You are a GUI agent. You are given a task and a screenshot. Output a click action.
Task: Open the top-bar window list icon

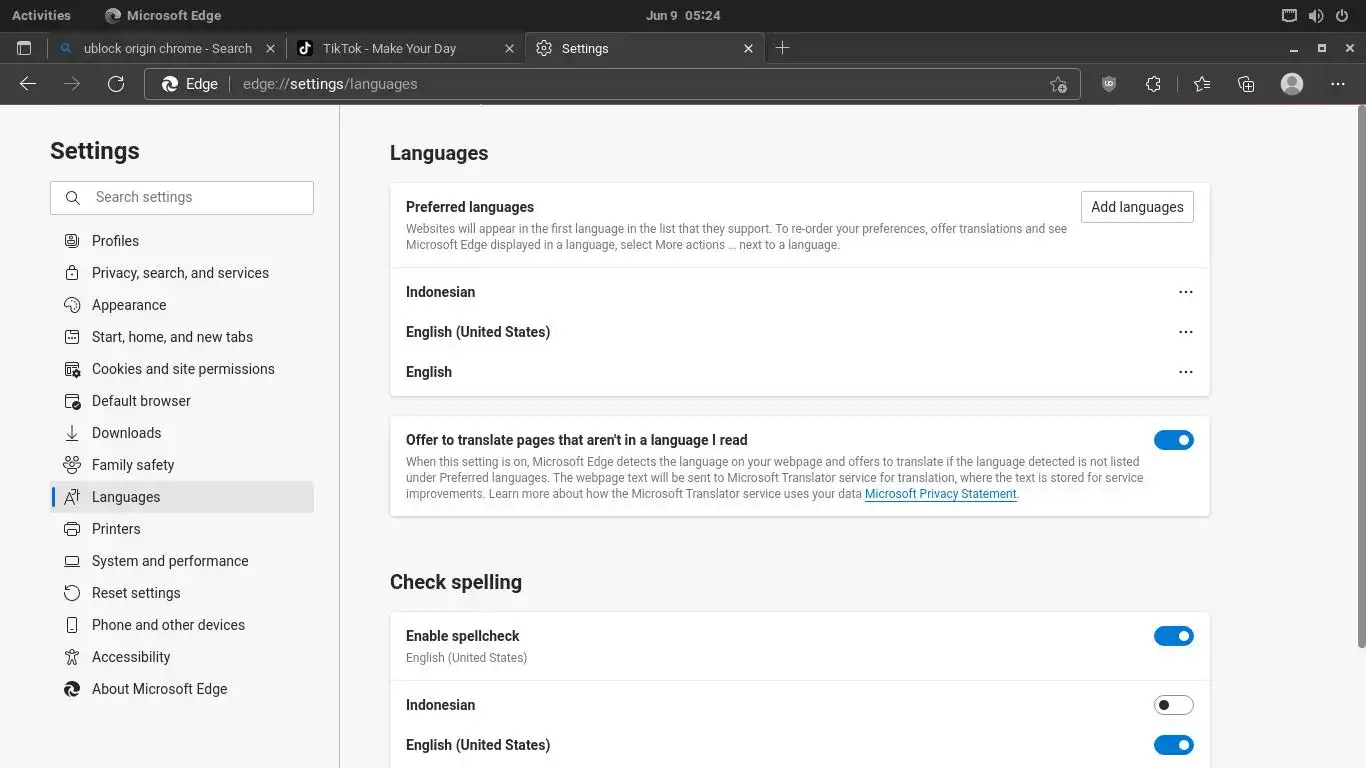1289,15
